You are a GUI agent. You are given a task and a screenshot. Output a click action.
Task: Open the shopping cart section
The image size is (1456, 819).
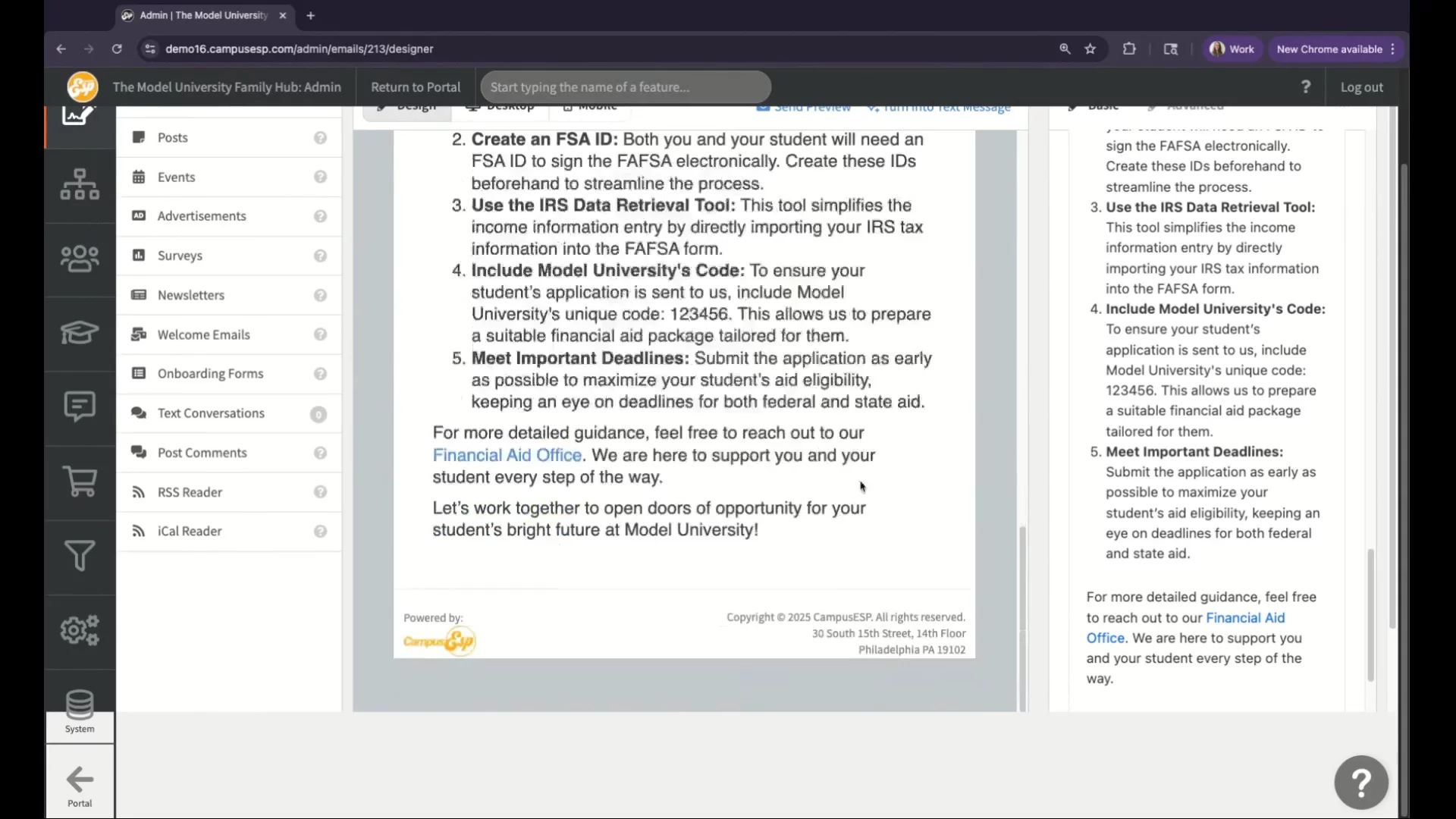click(x=80, y=482)
